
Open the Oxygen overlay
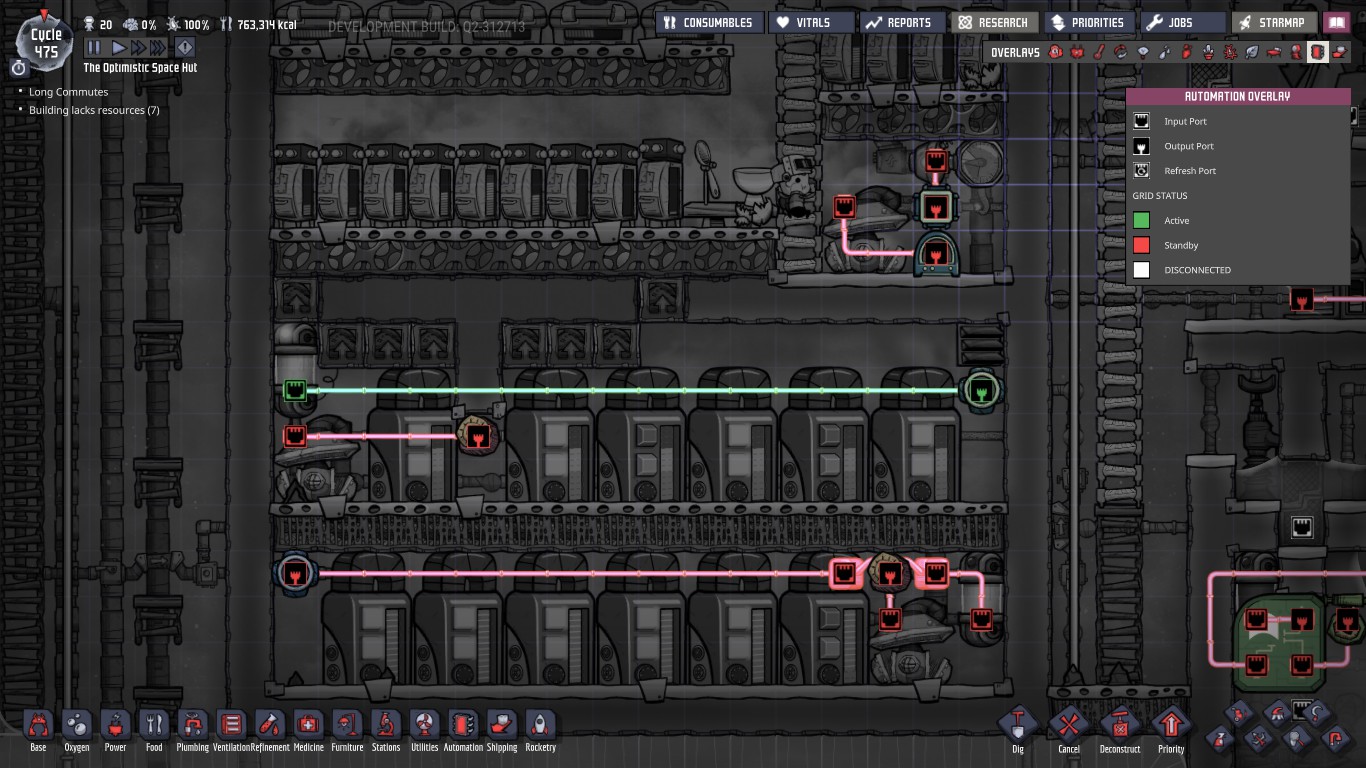[x=1056, y=52]
